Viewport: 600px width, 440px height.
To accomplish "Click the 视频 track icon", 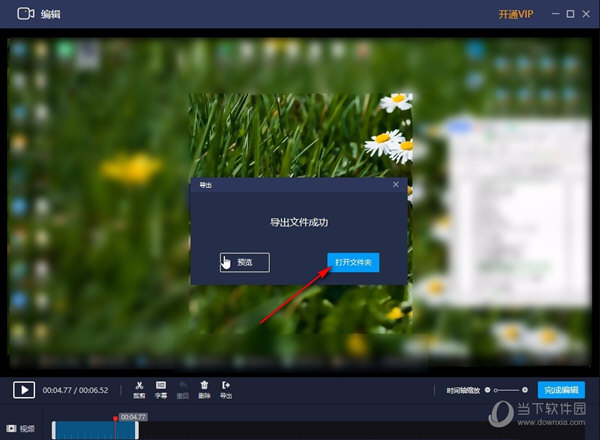I will tap(11, 428).
